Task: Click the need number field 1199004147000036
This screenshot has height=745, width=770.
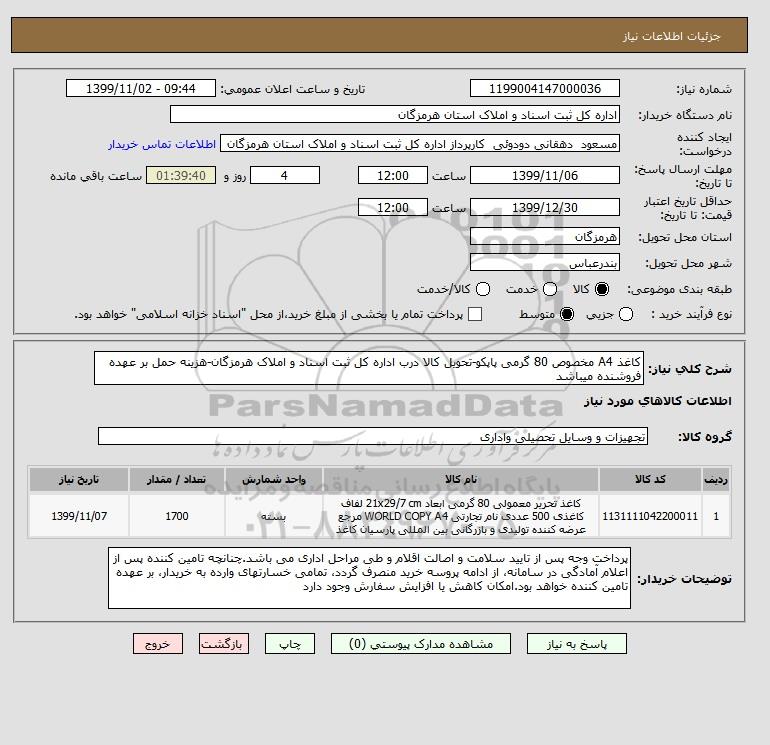Action: pyautogui.click(x=545, y=88)
